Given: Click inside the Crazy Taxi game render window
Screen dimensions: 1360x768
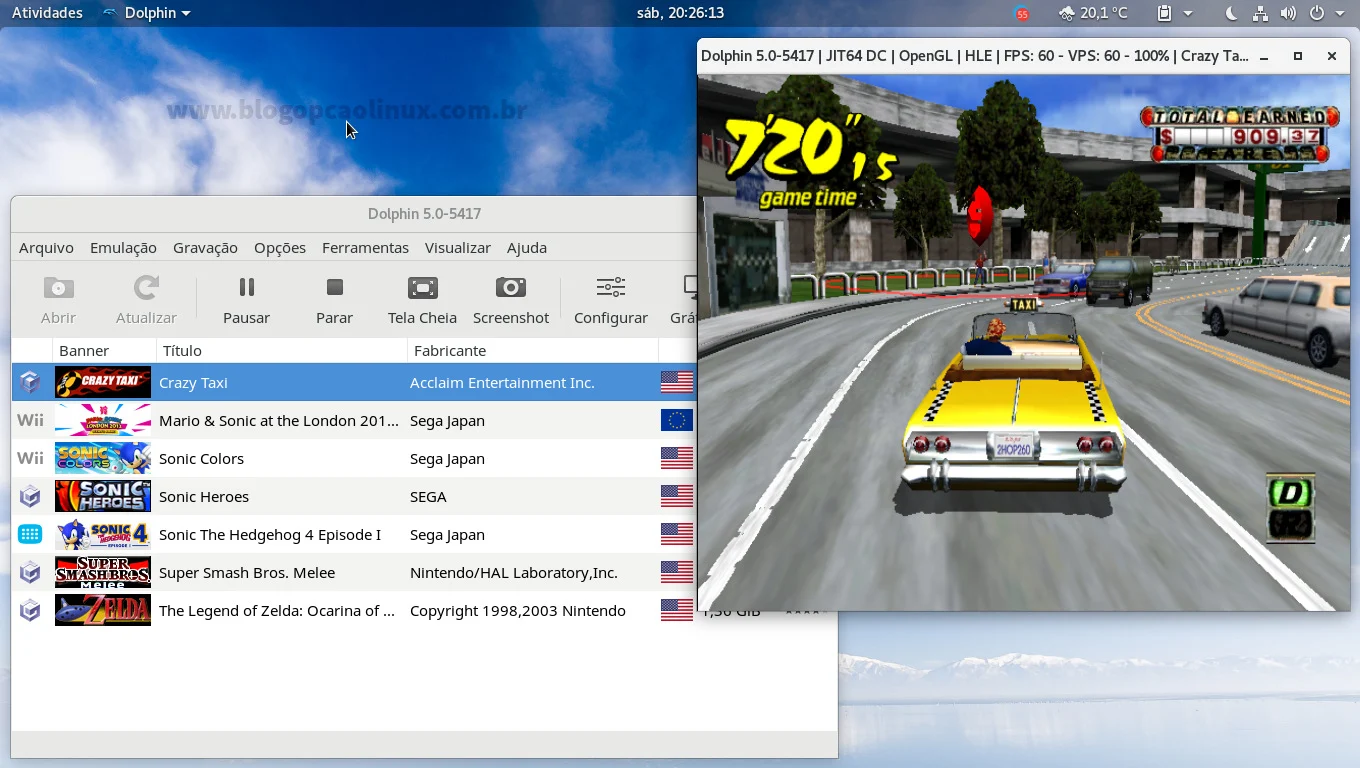Looking at the screenshot, I should click(x=1024, y=343).
